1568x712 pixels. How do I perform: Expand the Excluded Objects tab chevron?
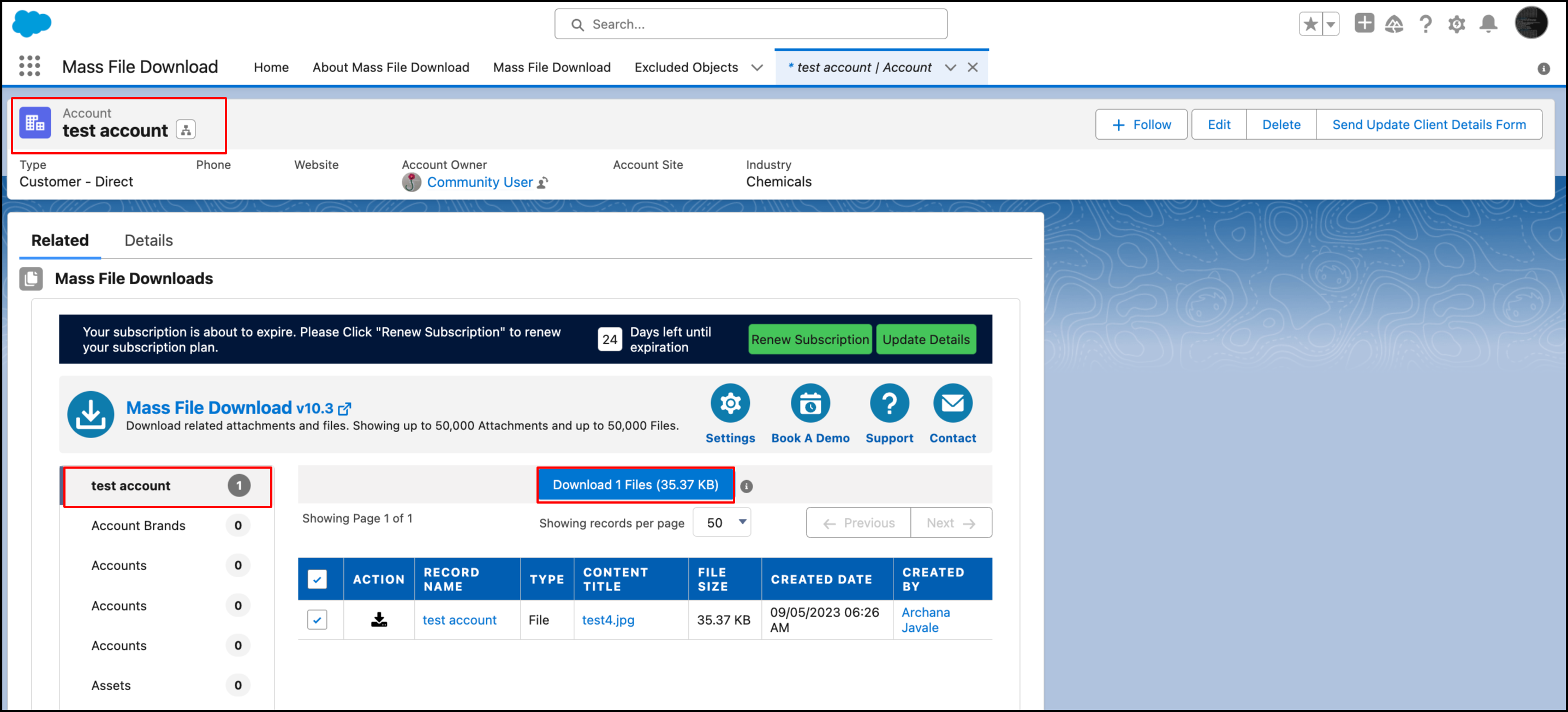coord(756,68)
